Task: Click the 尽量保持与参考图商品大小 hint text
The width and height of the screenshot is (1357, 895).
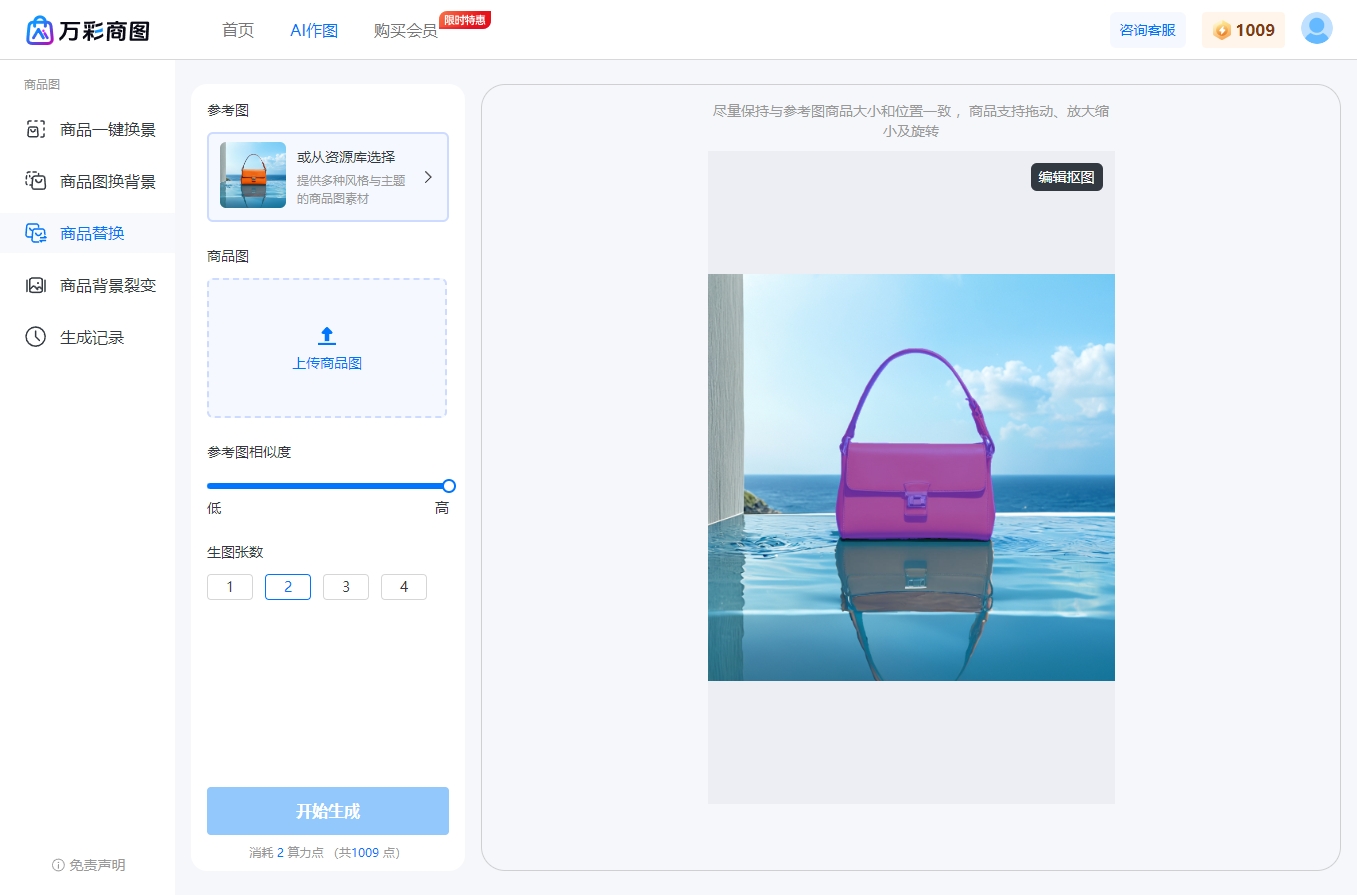Action: 910,121
